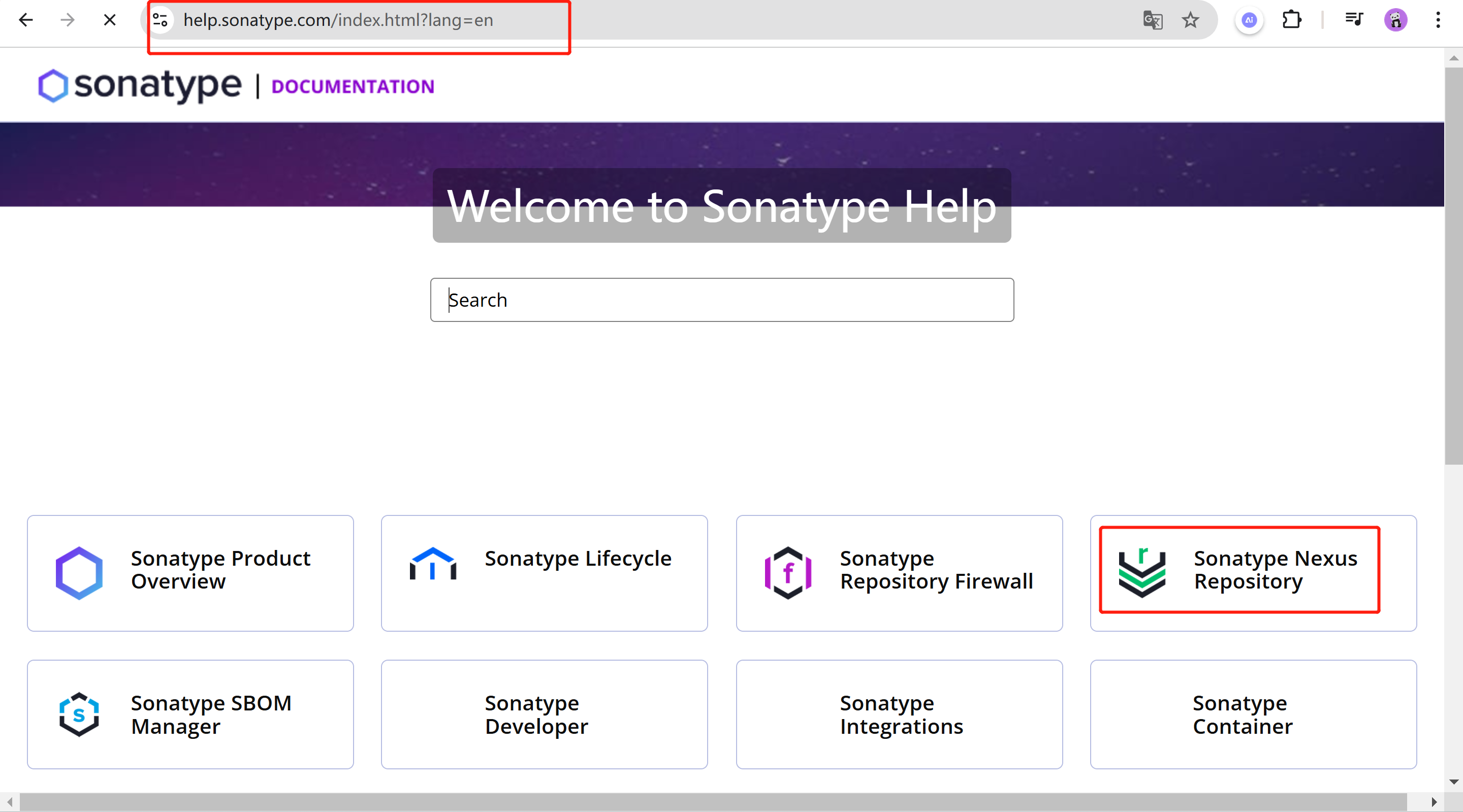Open Sonatype Nexus Repository docs
1463x812 pixels.
tap(1253, 573)
